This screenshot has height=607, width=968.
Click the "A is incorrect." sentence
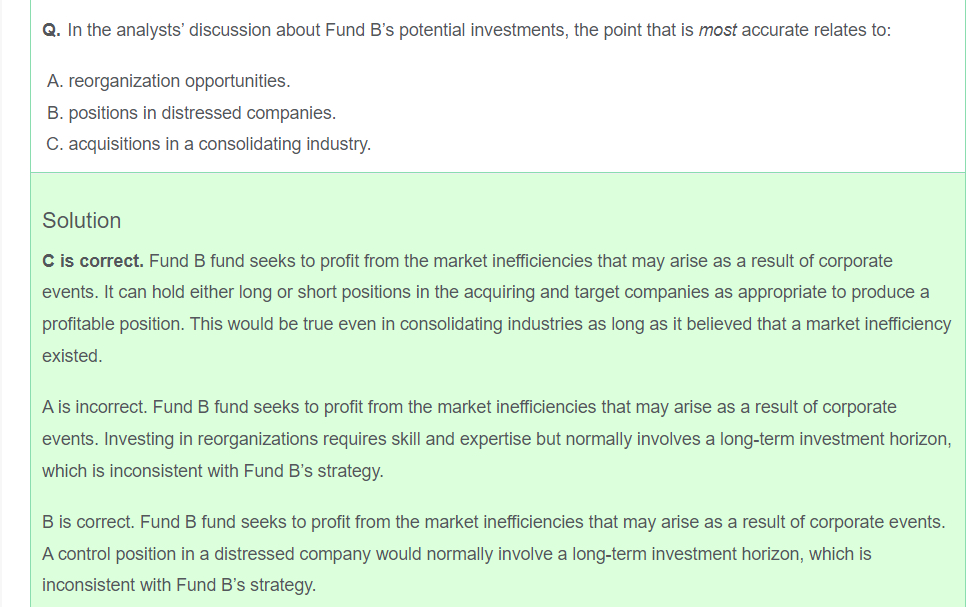point(94,407)
